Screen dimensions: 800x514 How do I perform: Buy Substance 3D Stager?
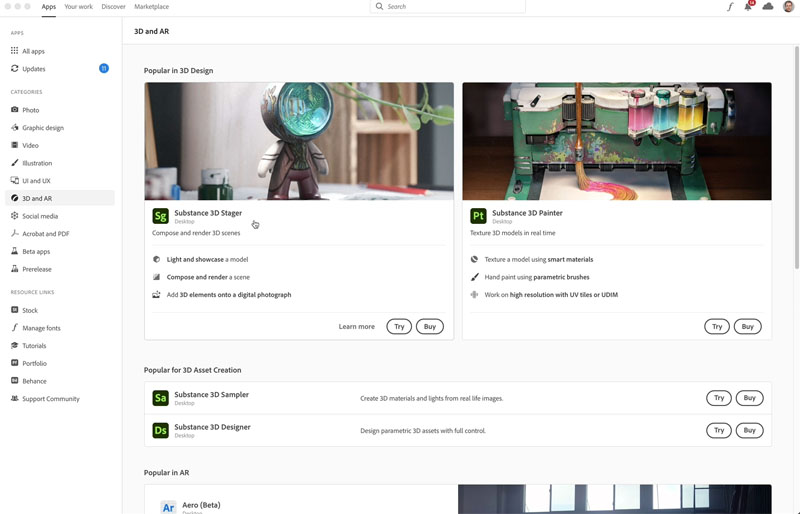[430, 326]
